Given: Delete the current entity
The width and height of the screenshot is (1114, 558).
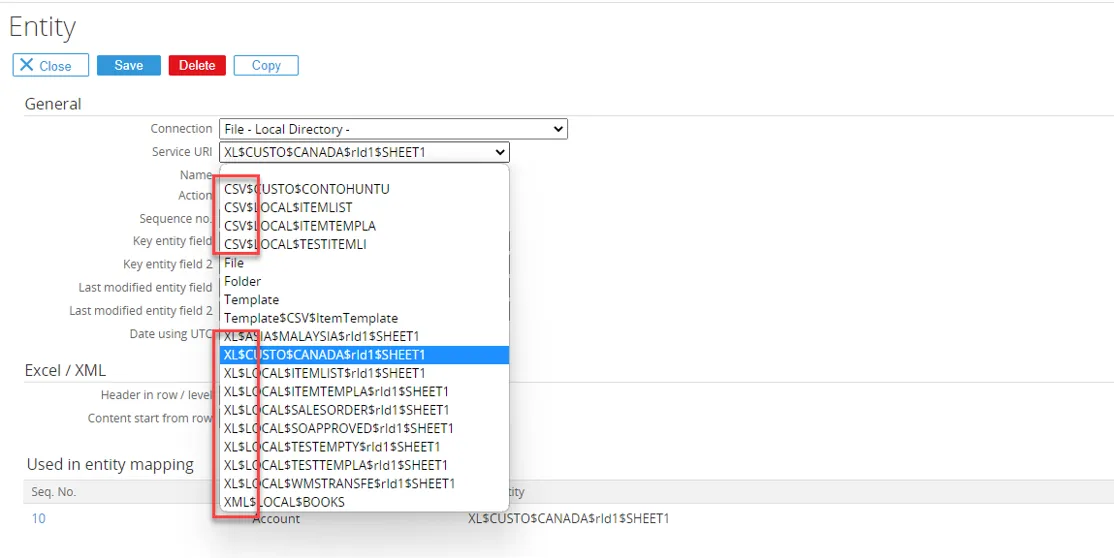Looking at the screenshot, I should tap(197, 65).
